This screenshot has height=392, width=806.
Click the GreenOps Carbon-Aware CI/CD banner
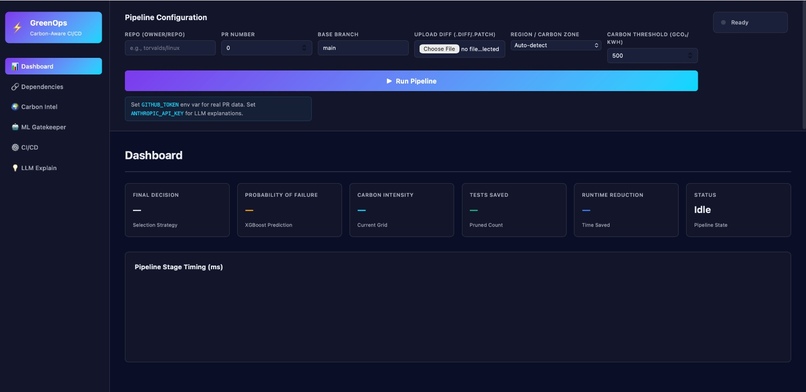pos(53,28)
